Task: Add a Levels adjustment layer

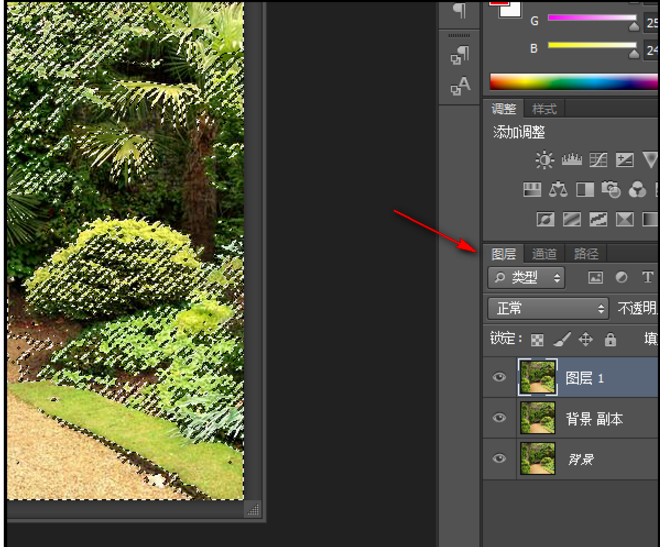Action: 572,160
